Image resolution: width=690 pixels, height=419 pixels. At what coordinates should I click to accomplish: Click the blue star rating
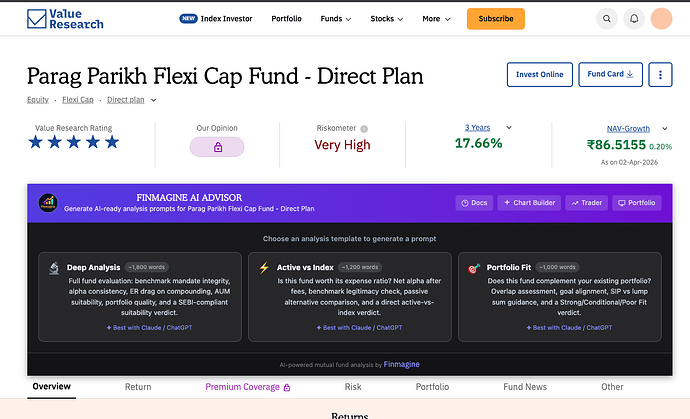(x=73, y=142)
